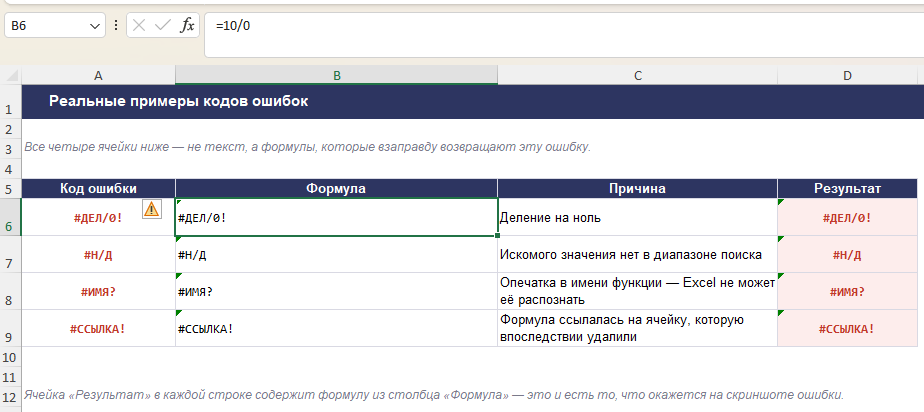This screenshot has height=412, width=924.
Task: Open the error warning icon beside A6
Action: click(151, 209)
